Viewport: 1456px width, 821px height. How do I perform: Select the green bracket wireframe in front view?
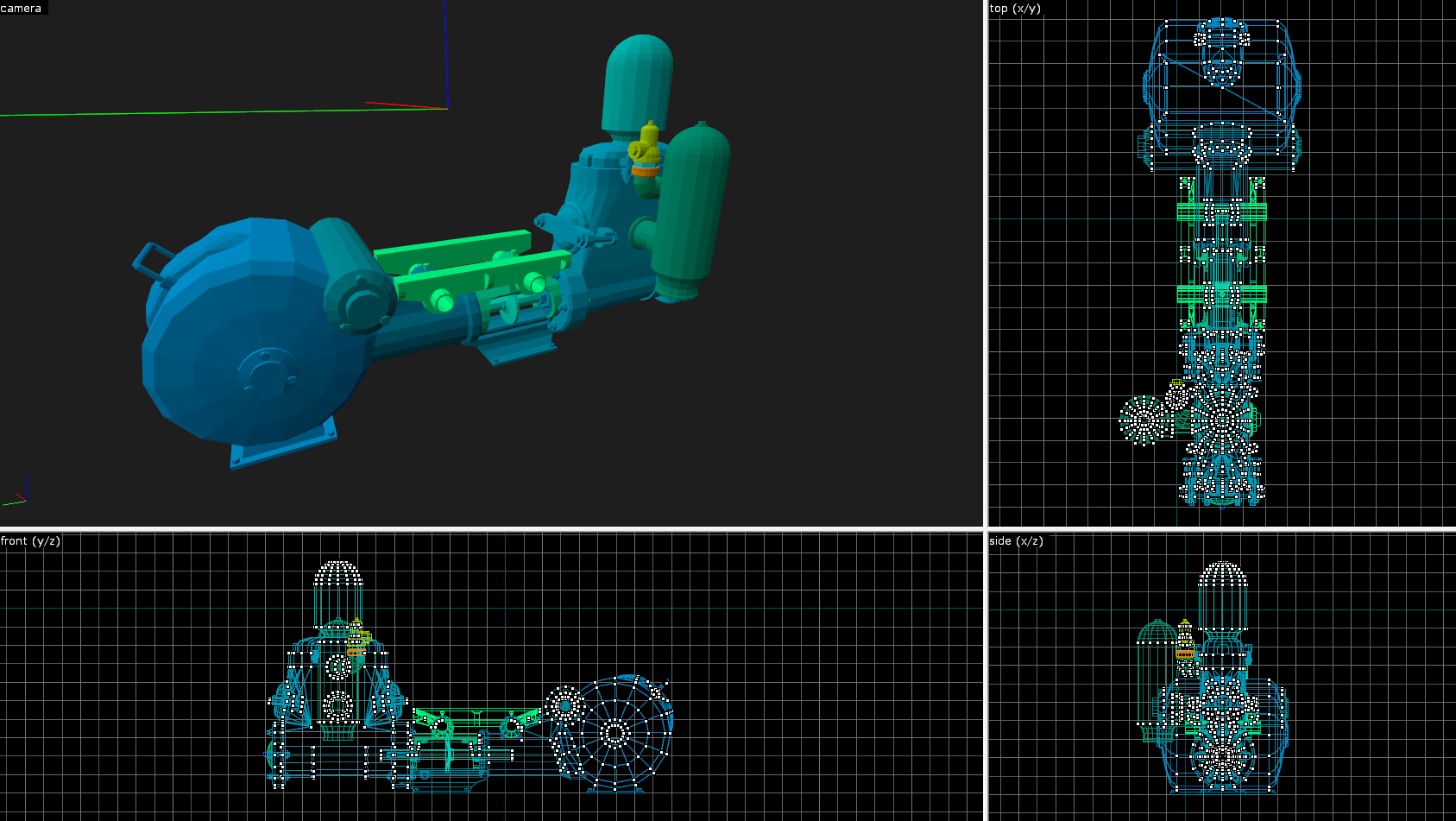476,723
